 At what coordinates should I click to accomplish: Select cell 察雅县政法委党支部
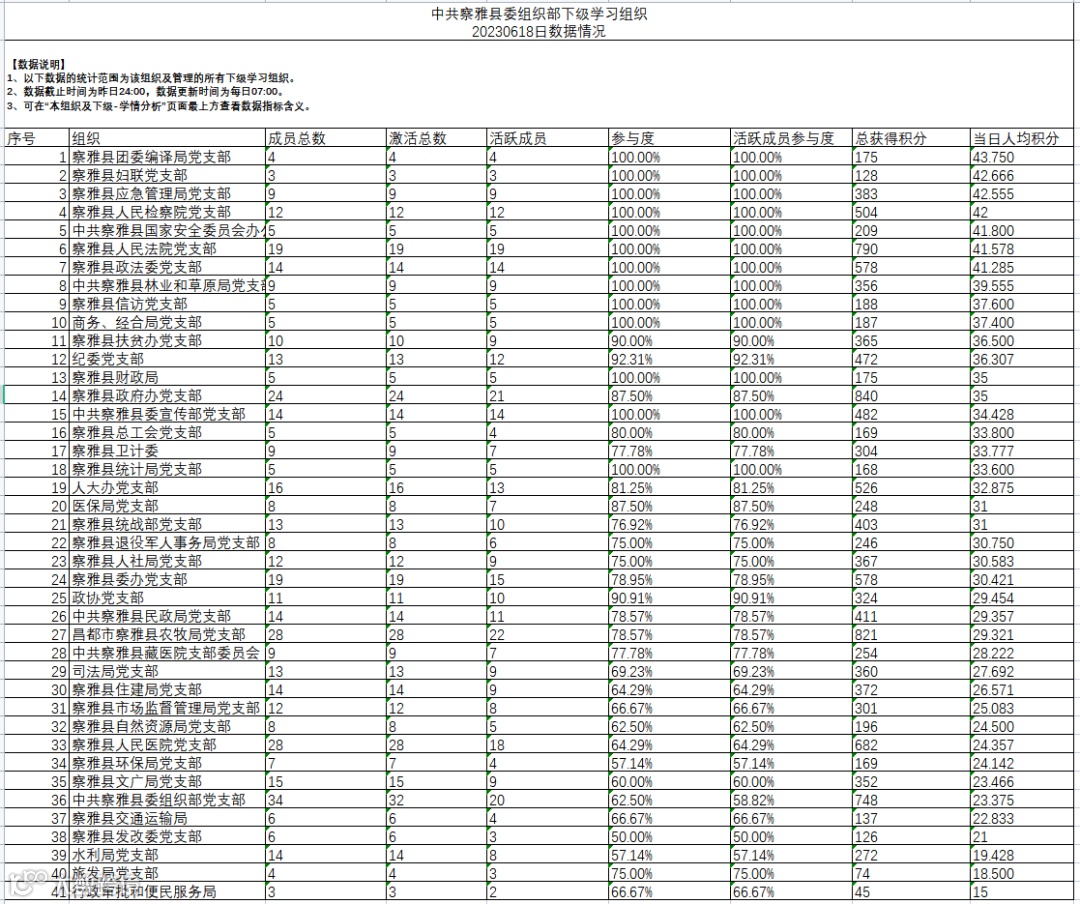(167, 267)
